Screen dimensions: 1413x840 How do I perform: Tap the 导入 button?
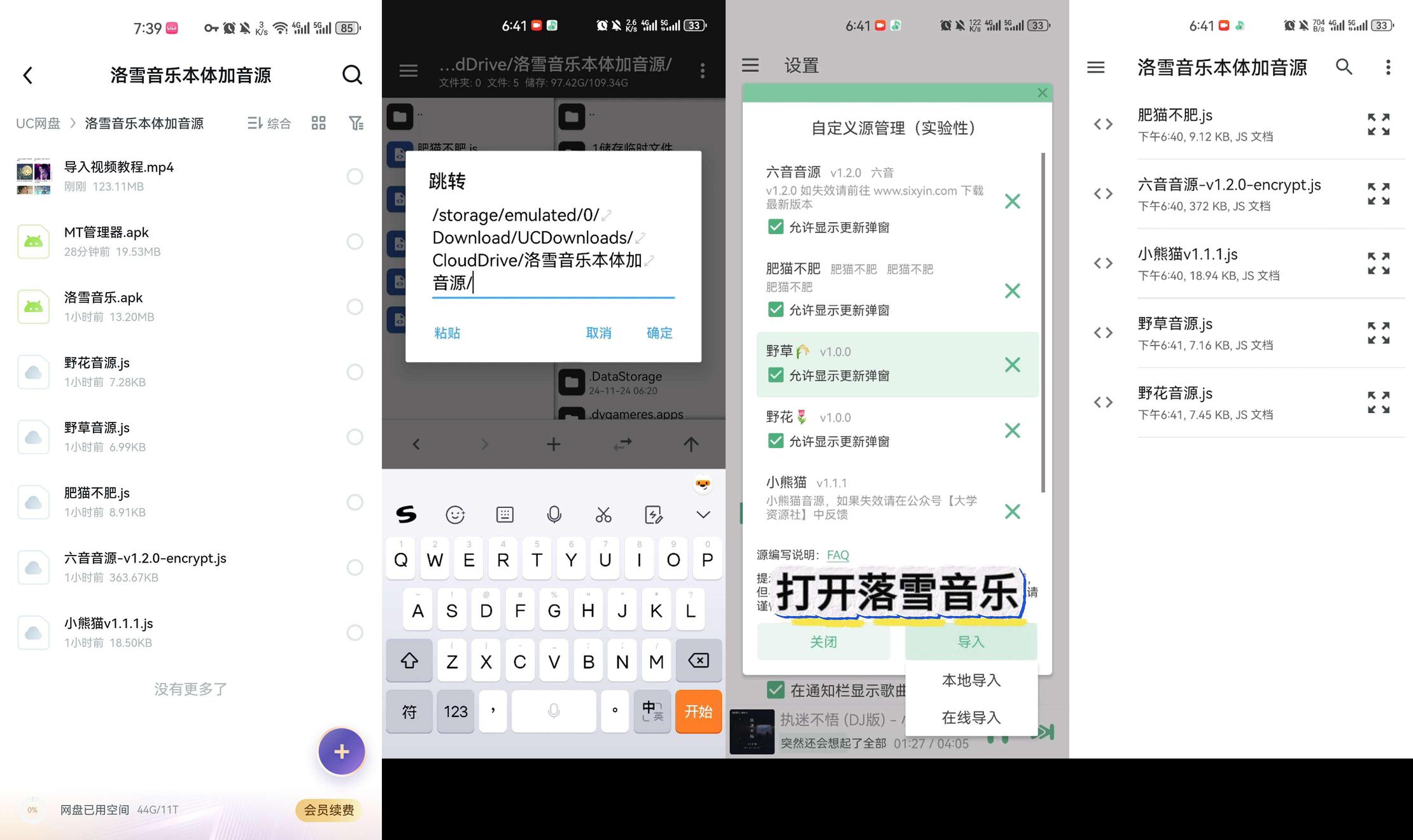tap(971, 642)
